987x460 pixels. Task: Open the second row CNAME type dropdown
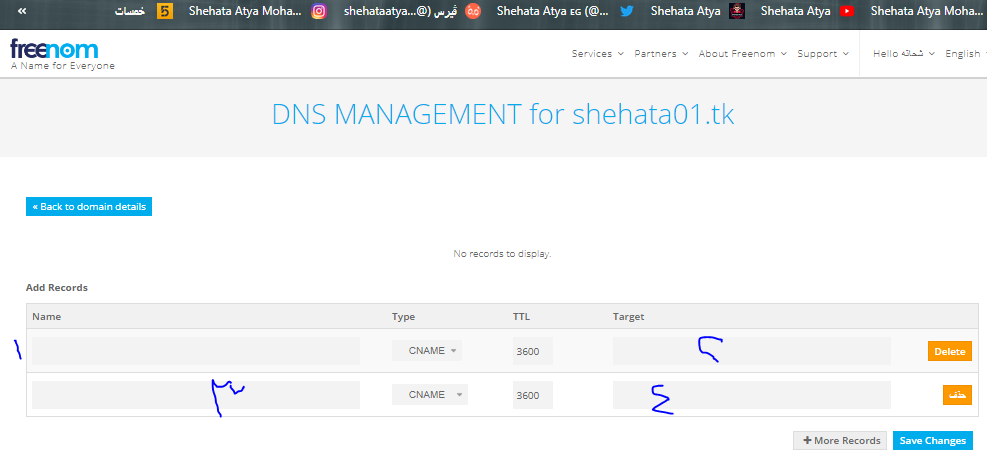coord(430,395)
